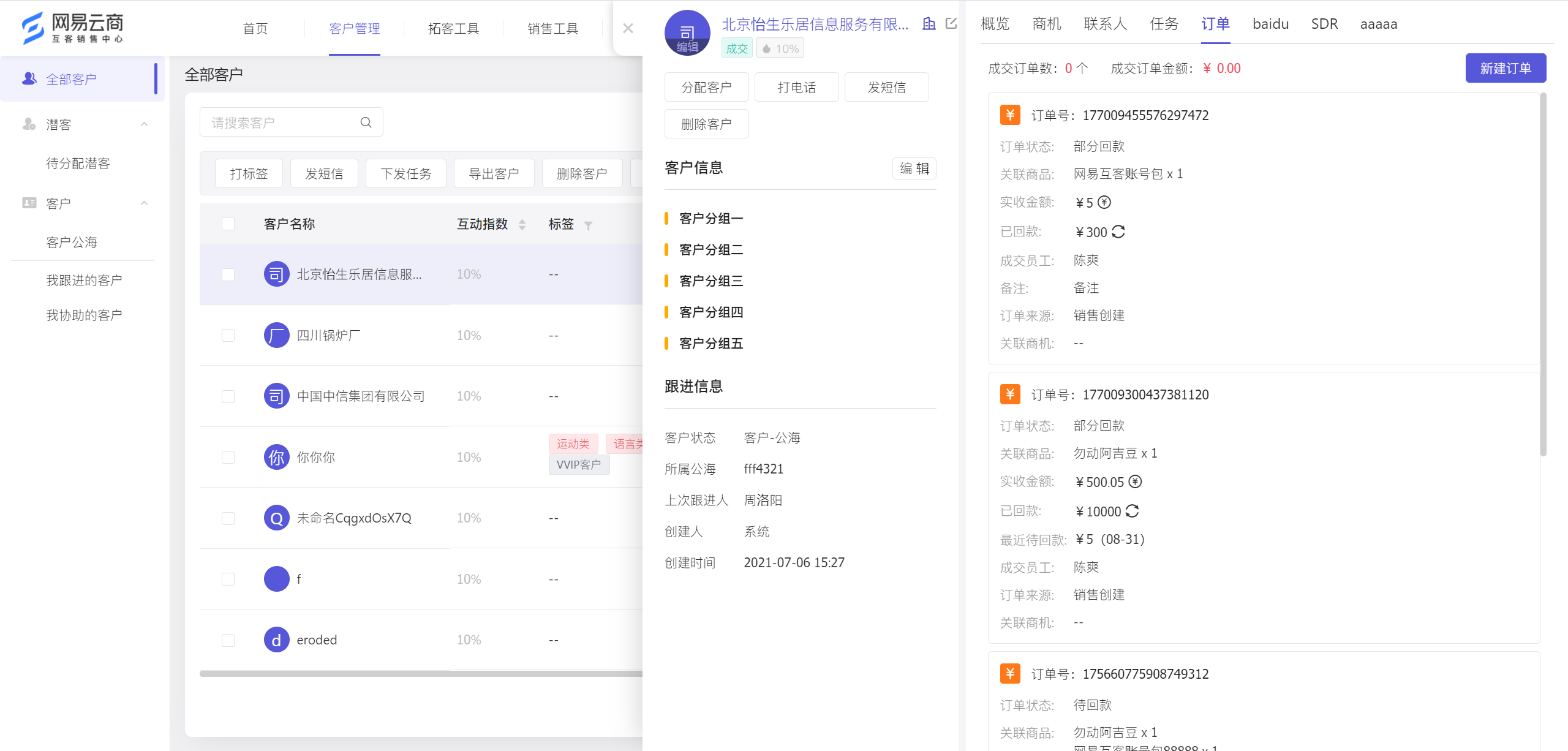
Task: Open the 首页 top menu
Action: pyautogui.click(x=255, y=28)
